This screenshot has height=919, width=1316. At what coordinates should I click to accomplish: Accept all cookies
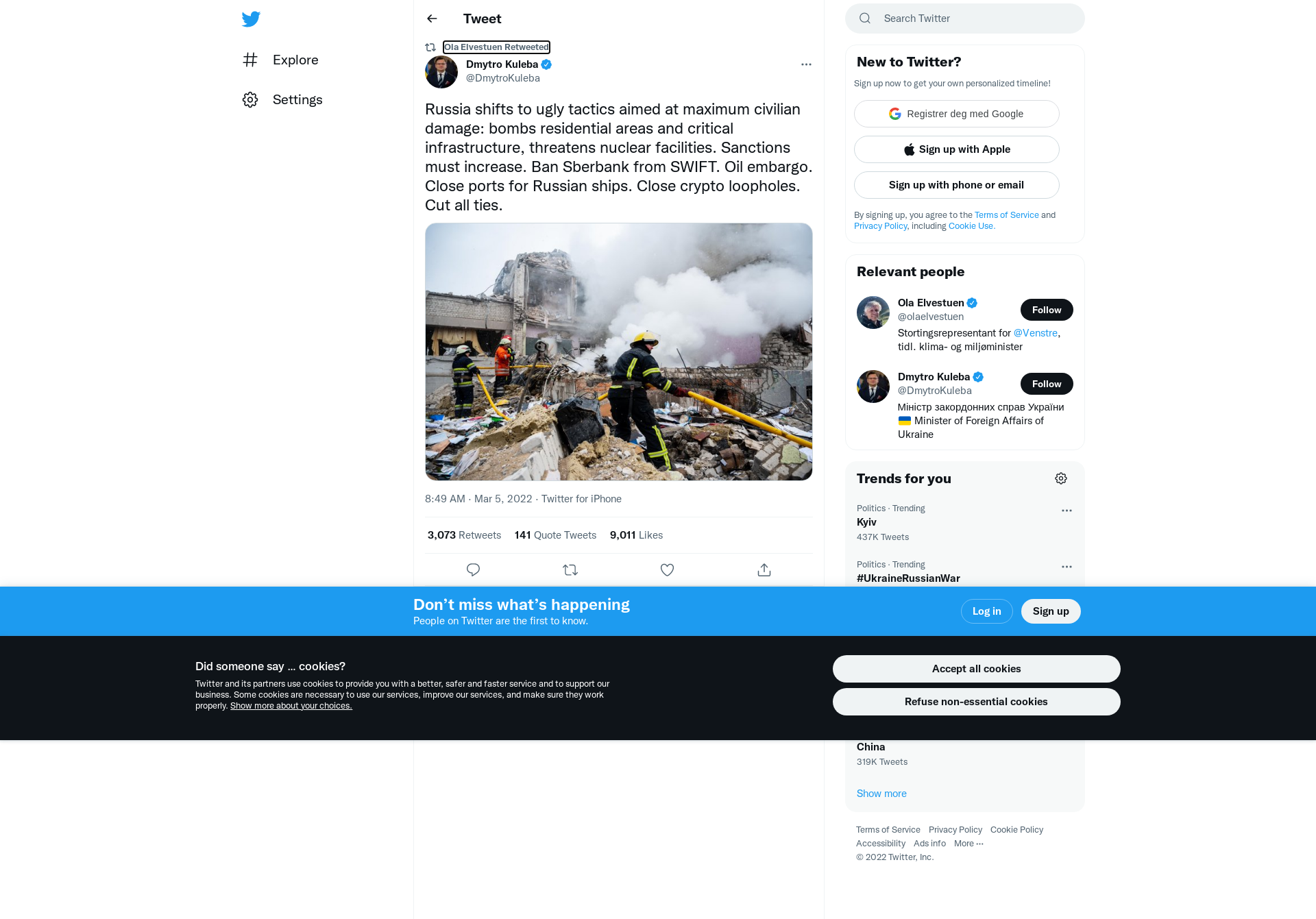[x=976, y=669]
